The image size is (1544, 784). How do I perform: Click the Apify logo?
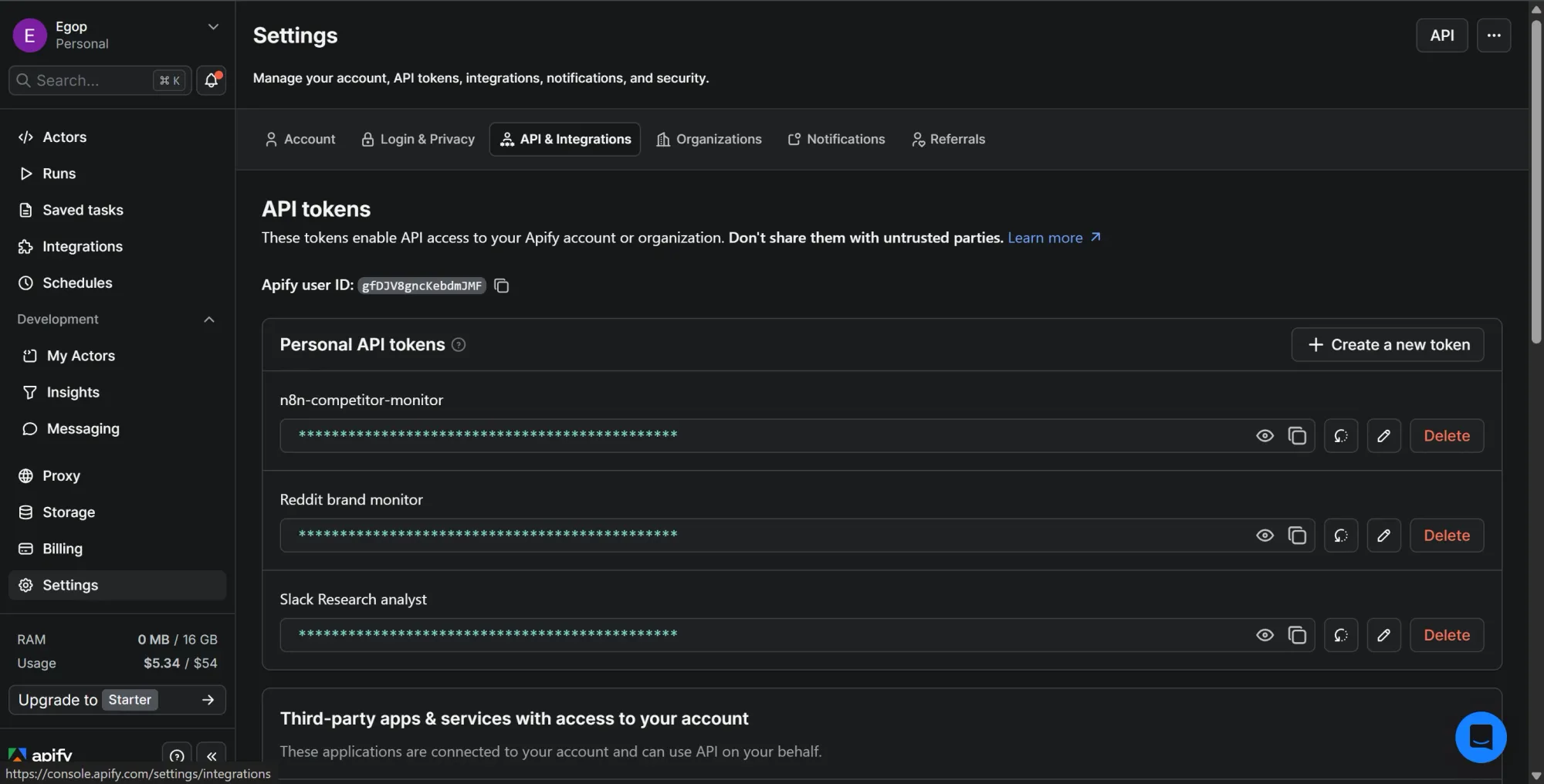[40, 755]
